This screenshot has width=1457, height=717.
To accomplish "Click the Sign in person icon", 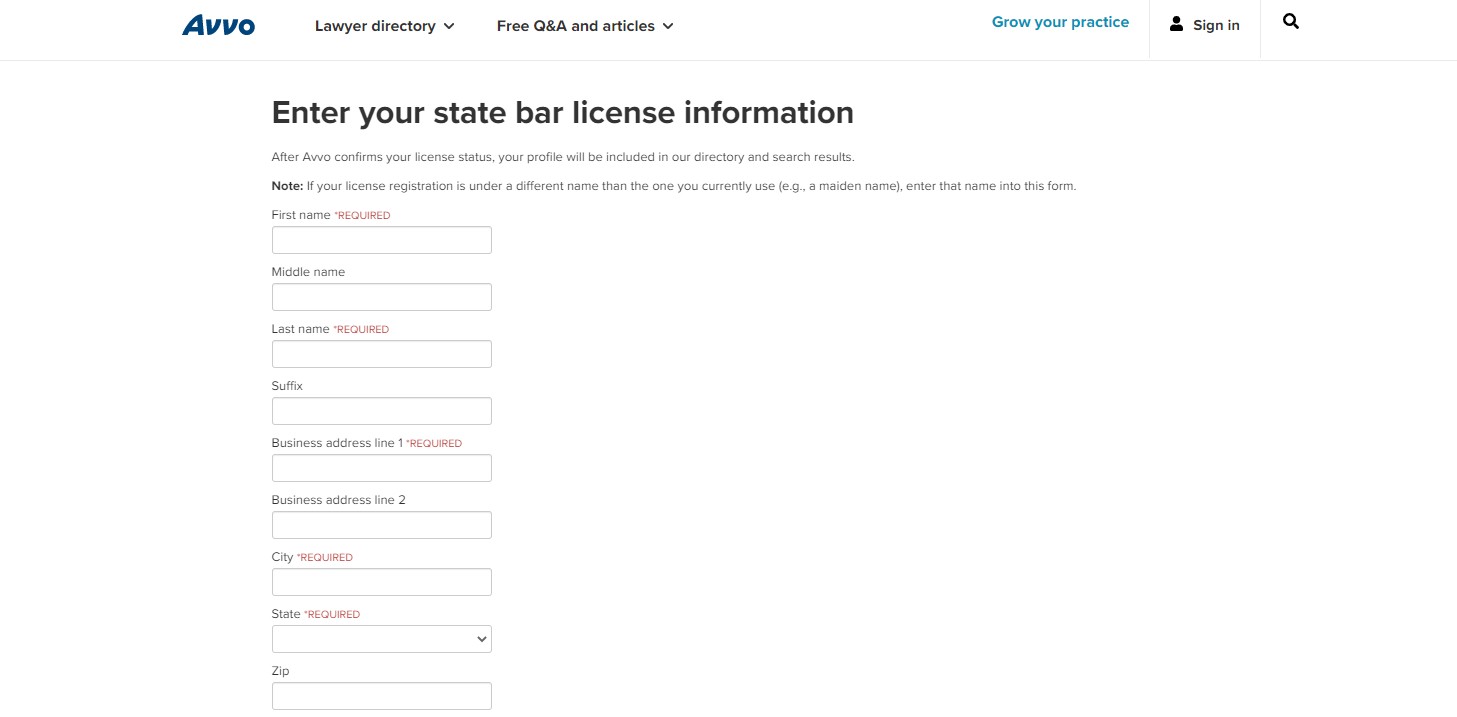I will coord(1177,24).
